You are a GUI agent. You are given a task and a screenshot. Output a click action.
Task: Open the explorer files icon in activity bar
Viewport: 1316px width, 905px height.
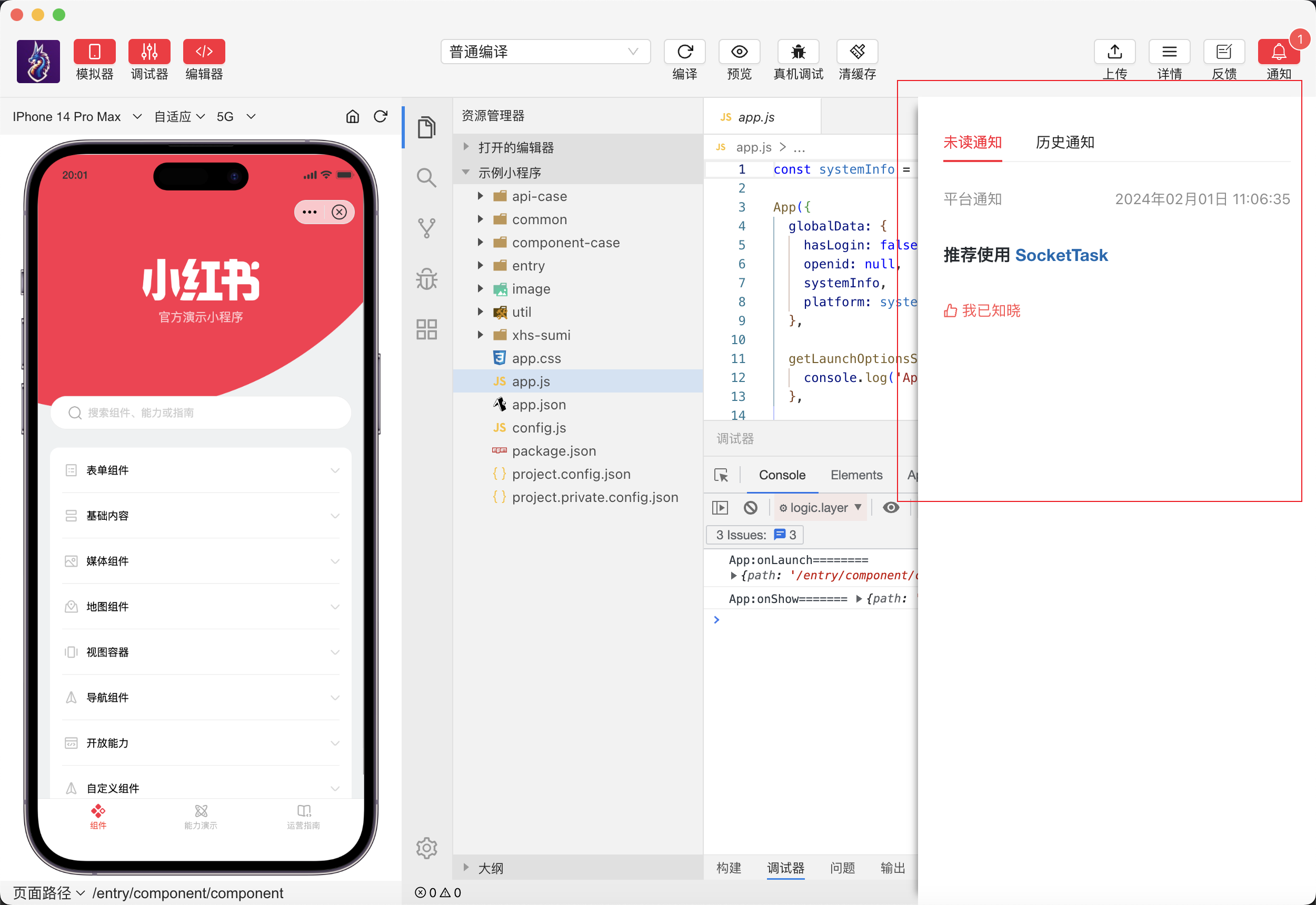click(426, 127)
